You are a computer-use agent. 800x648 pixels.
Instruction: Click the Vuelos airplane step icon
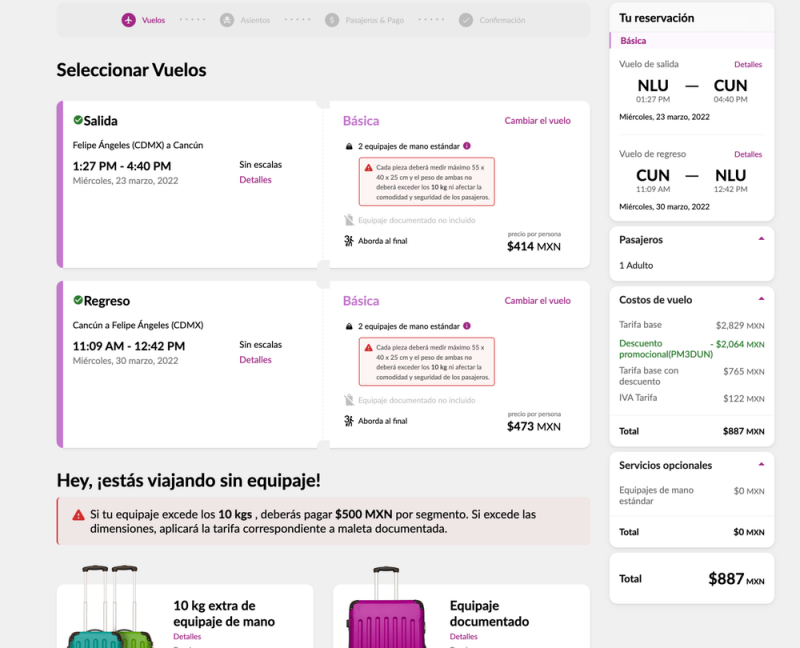click(x=128, y=20)
